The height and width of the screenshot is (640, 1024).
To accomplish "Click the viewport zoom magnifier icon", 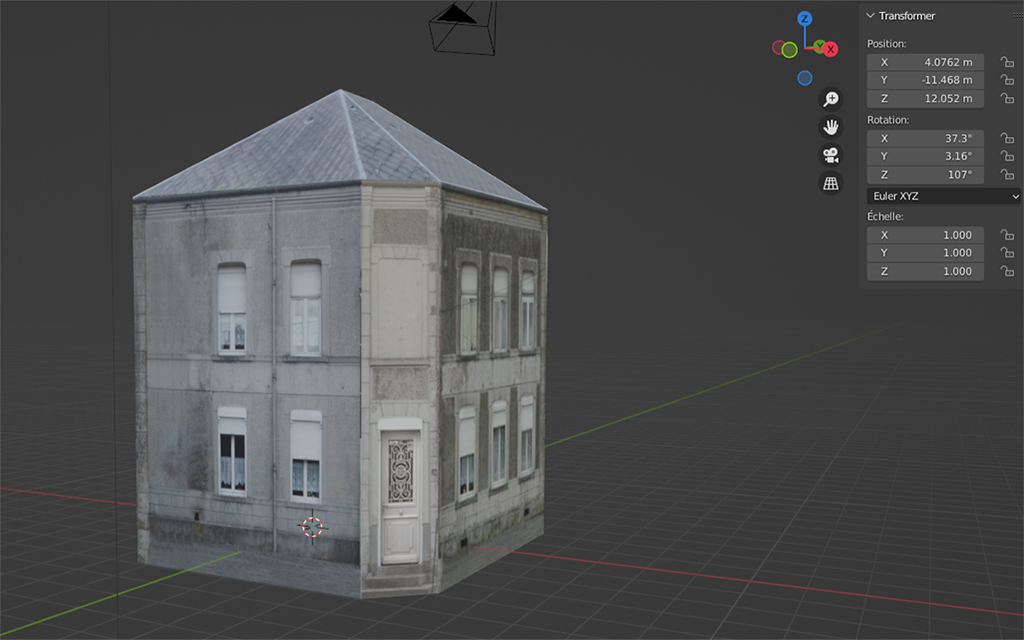I will click(x=830, y=98).
